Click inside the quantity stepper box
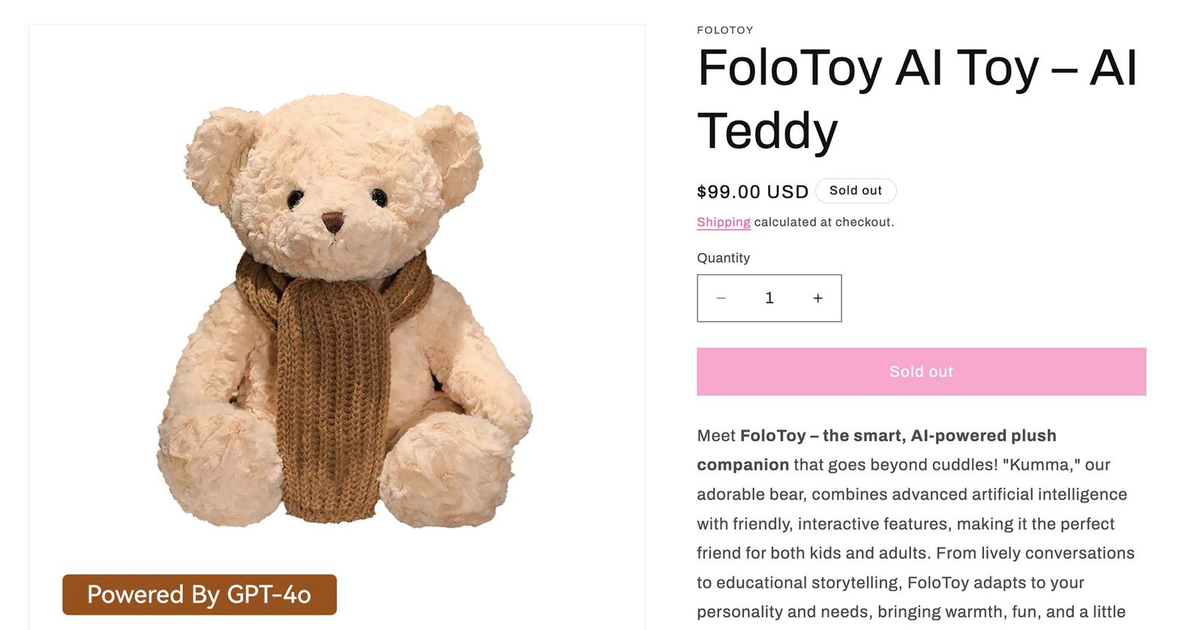Screen dimensions: 1200x630 (x=769, y=298)
